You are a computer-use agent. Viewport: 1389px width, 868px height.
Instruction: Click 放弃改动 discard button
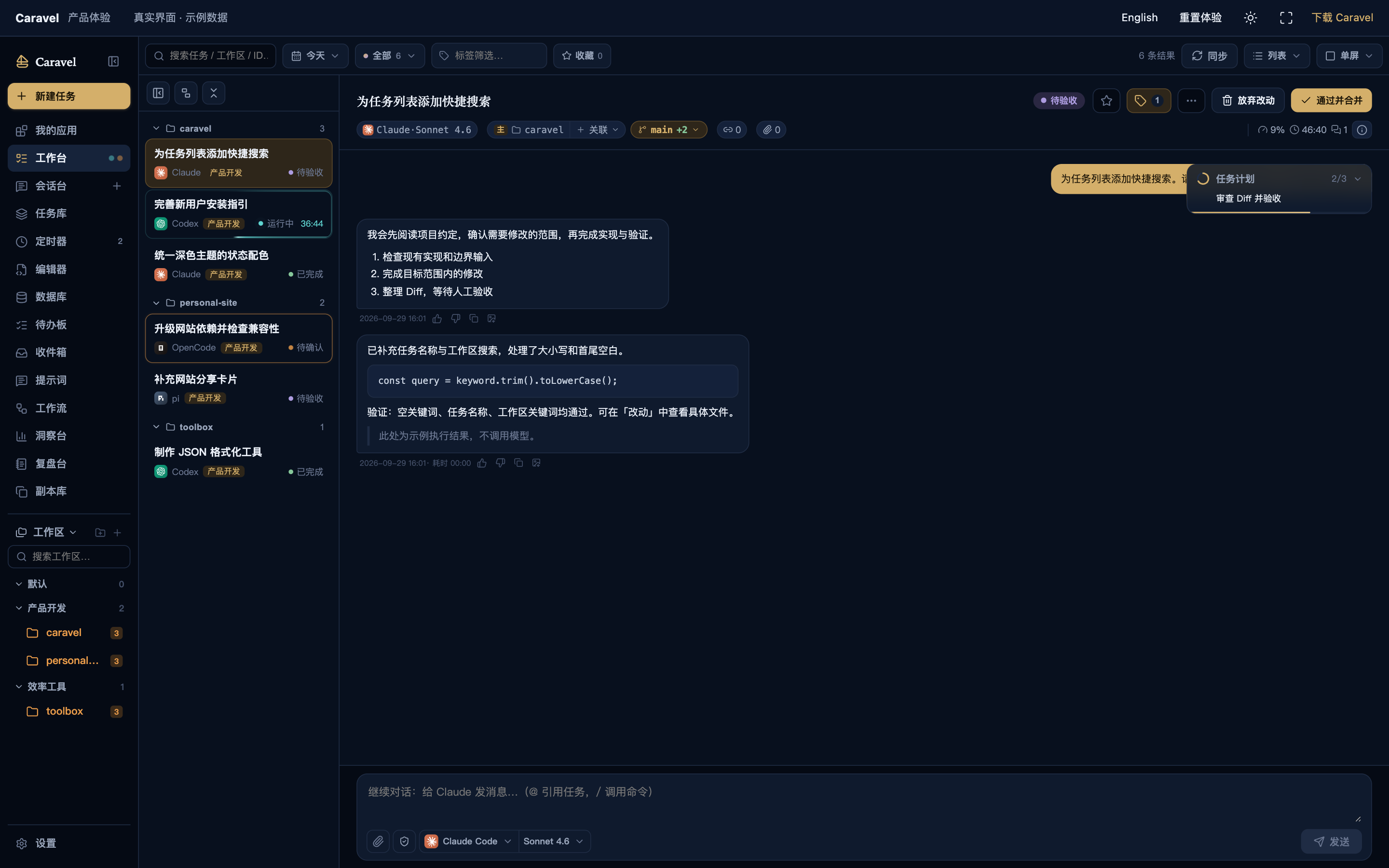point(1248,100)
